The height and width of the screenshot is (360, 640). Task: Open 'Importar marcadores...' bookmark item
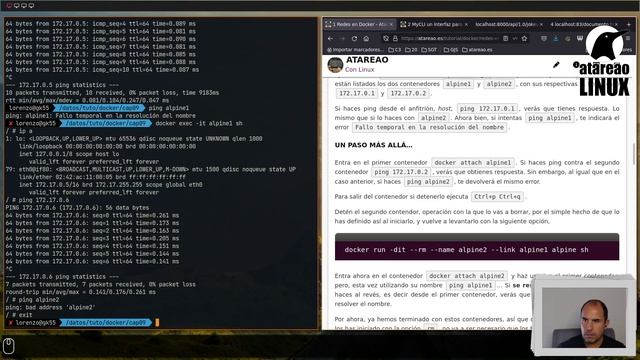point(355,50)
